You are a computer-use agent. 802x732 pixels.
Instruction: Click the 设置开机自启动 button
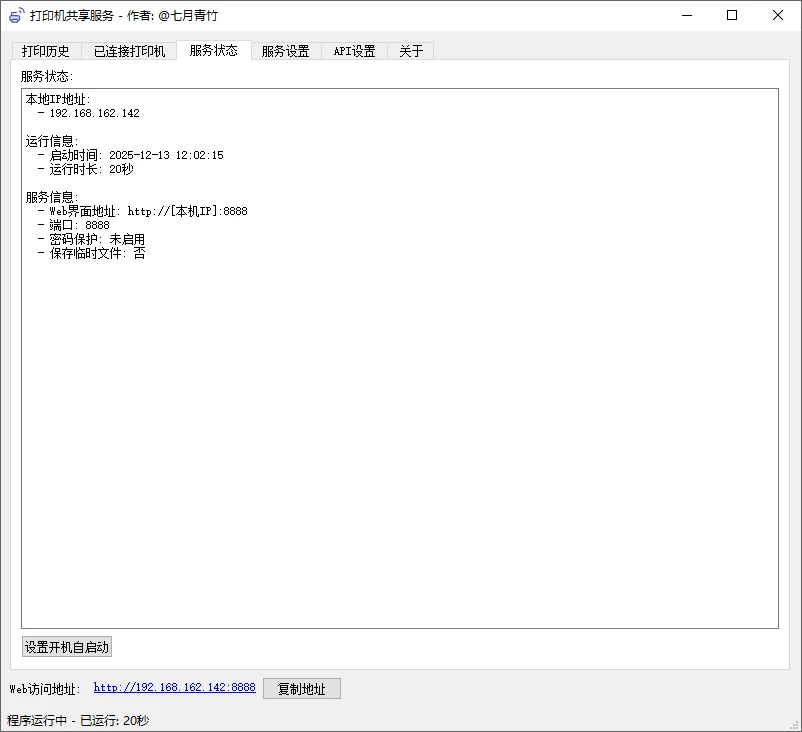point(66,646)
